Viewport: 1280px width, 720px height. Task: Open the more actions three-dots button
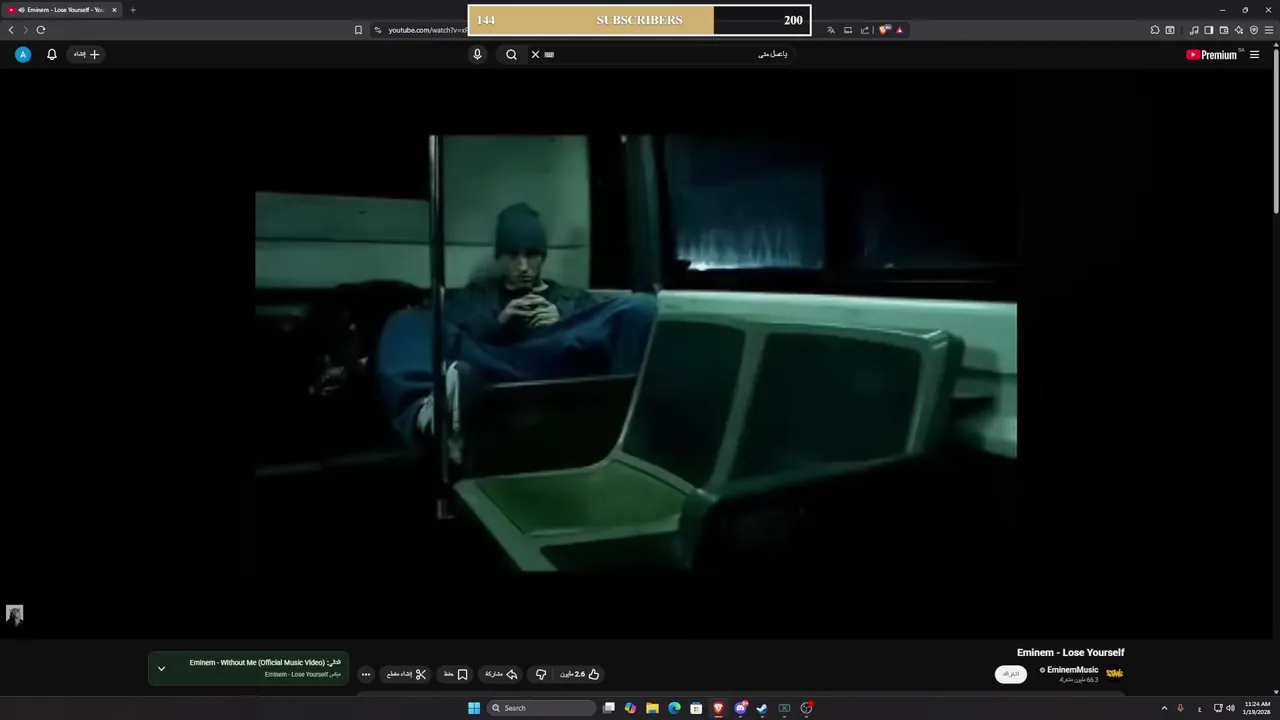tap(366, 674)
